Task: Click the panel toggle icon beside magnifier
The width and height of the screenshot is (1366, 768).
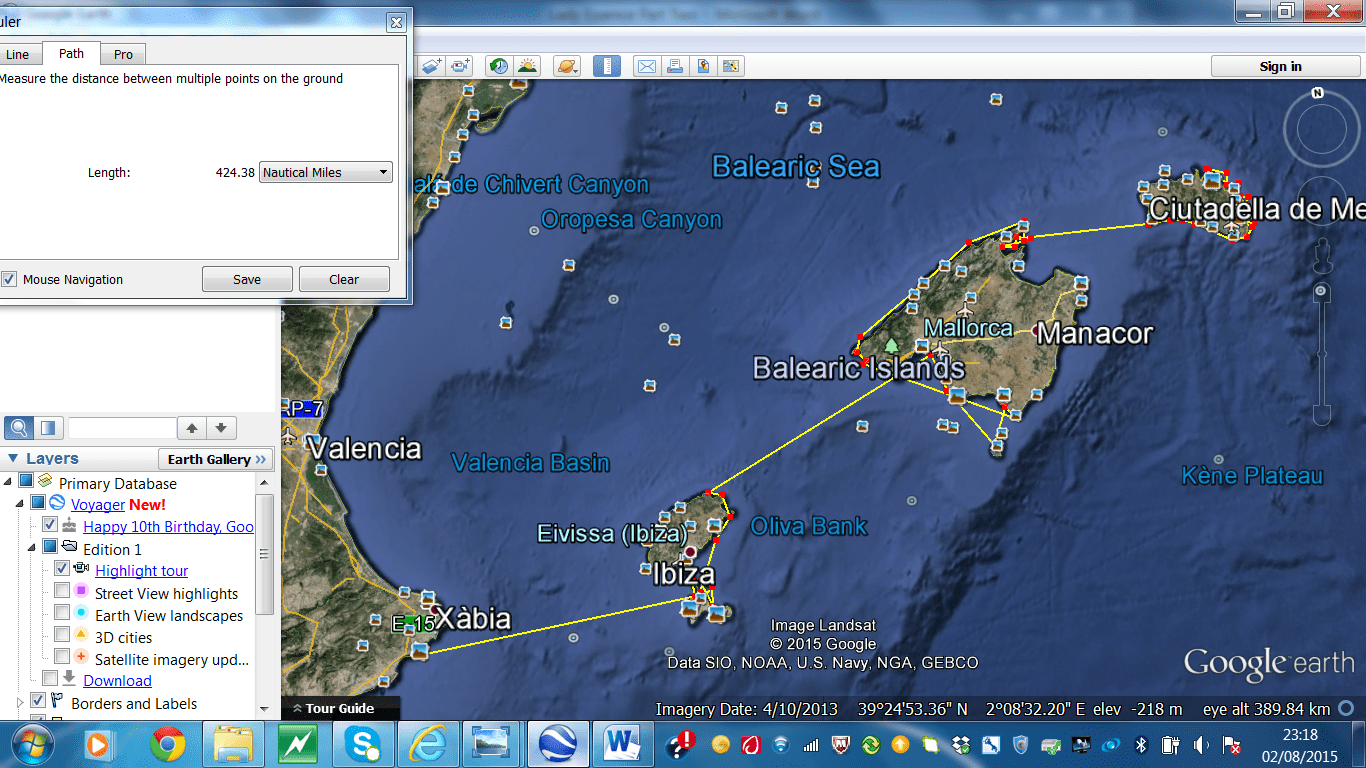Action: (x=47, y=428)
